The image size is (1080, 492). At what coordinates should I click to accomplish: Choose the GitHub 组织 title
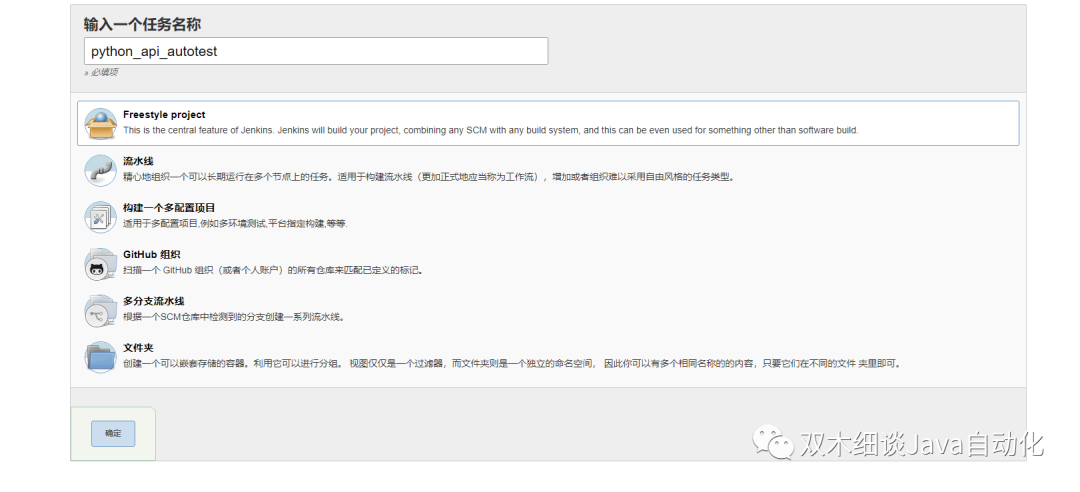click(152, 254)
